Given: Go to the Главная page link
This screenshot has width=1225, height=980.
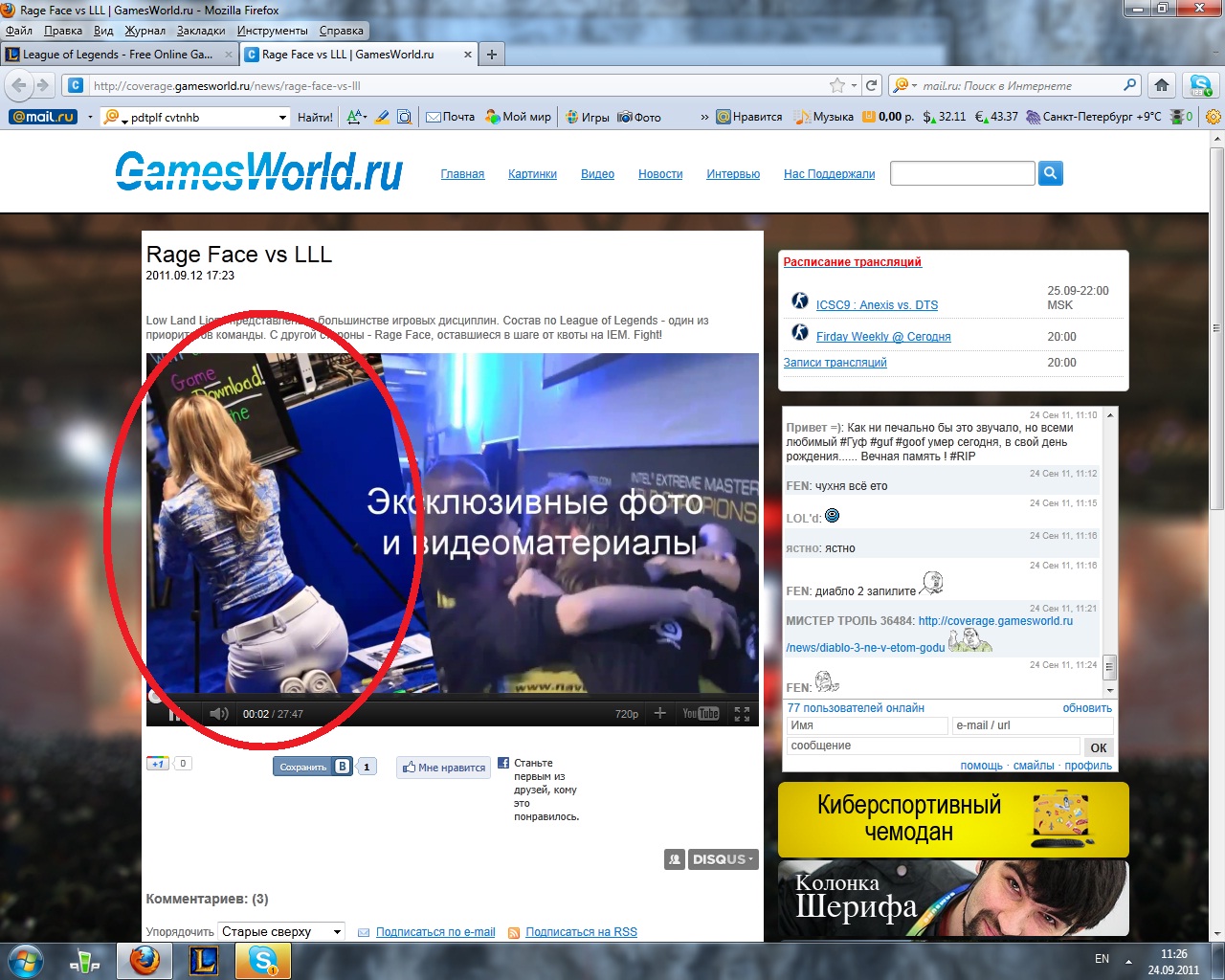Looking at the screenshot, I should tap(462, 174).
